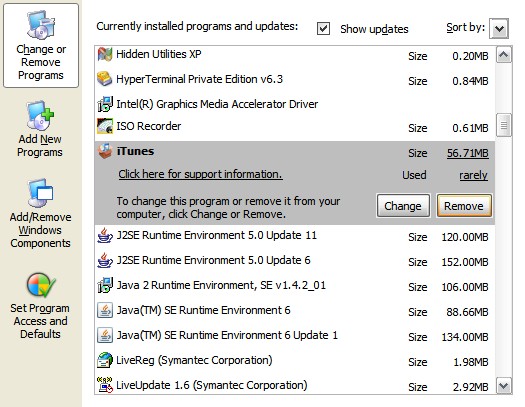The width and height of the screenshot is (525, 407).
Task: Click the 56.71MB size link
Action: [x=467, y=153]
